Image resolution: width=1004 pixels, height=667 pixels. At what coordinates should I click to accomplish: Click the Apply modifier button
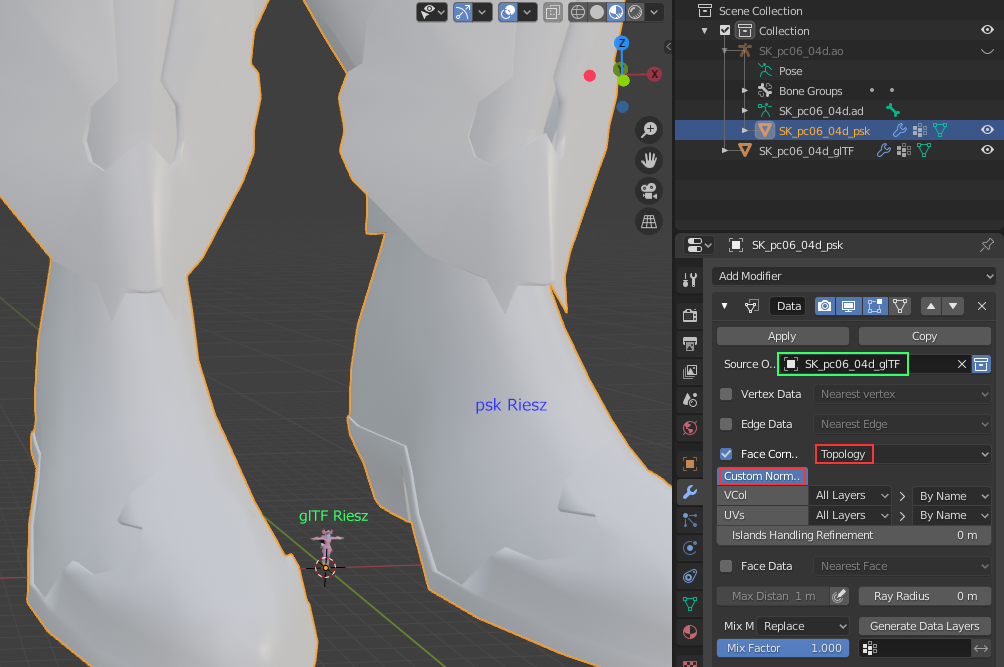782,336
